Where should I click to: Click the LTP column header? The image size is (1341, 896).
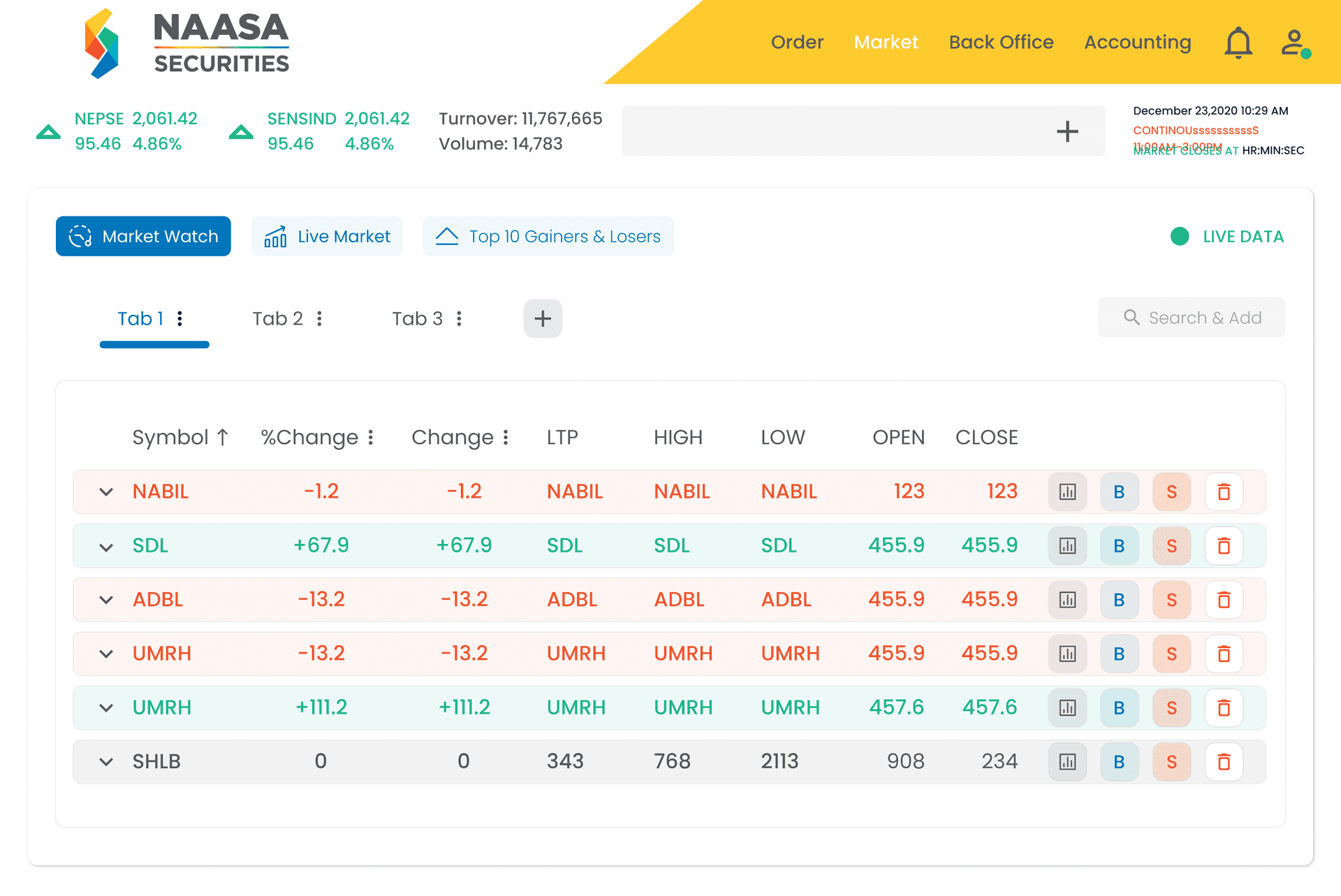click(x=562, y=437)
